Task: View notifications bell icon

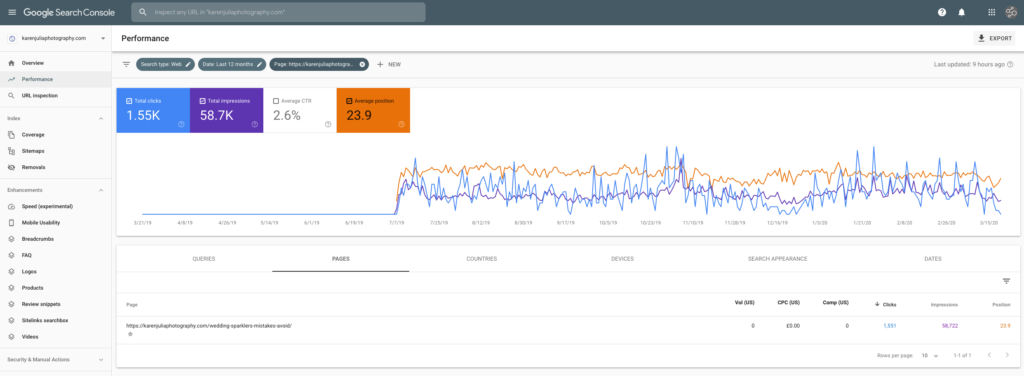Action: [961, 12]
